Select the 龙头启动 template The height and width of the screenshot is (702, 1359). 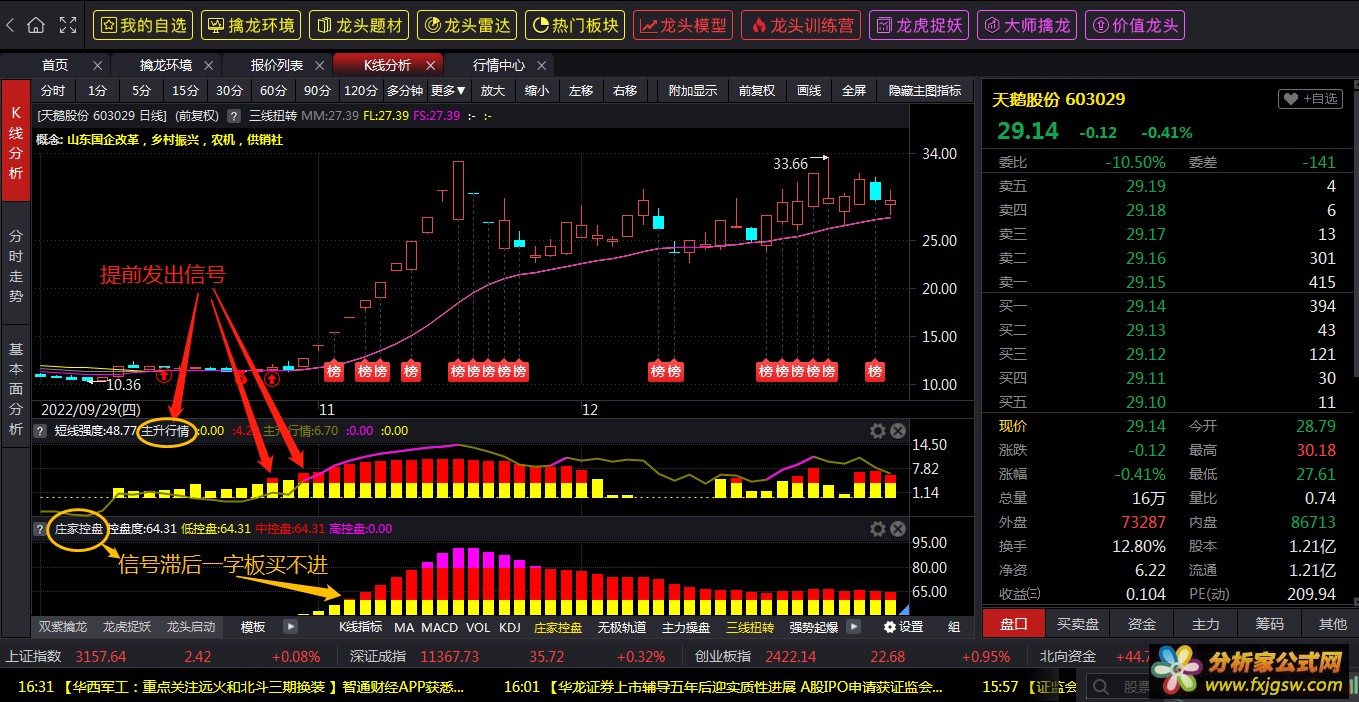coord(191,627)
